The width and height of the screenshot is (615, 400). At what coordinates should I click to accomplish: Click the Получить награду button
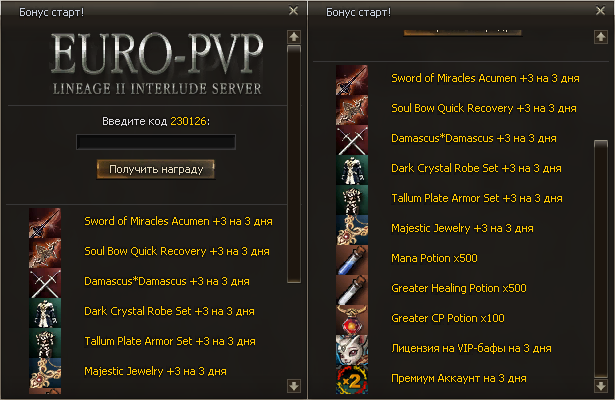156,169
